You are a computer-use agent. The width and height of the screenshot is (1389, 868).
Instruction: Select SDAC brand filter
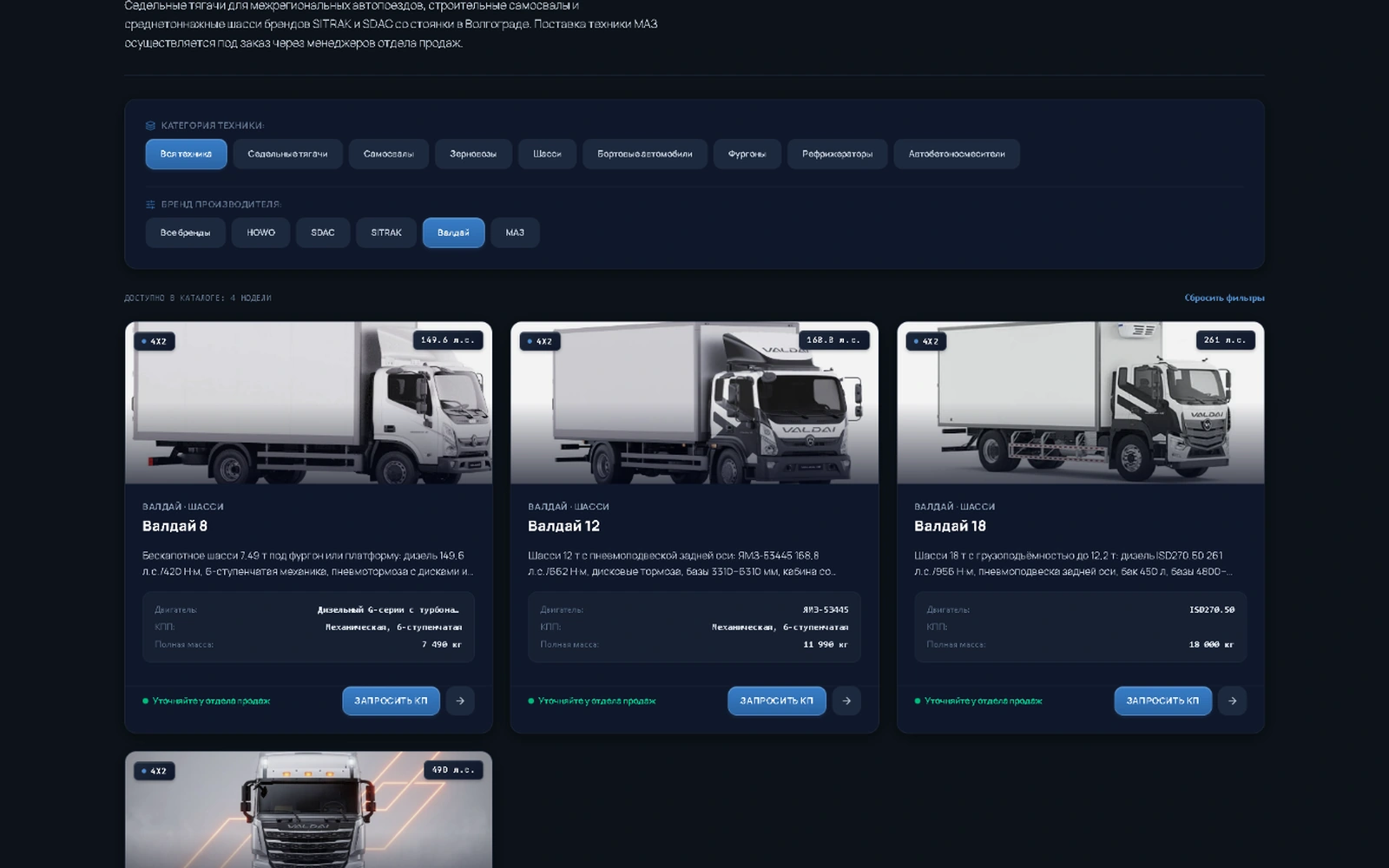click(x=323, y=233)
